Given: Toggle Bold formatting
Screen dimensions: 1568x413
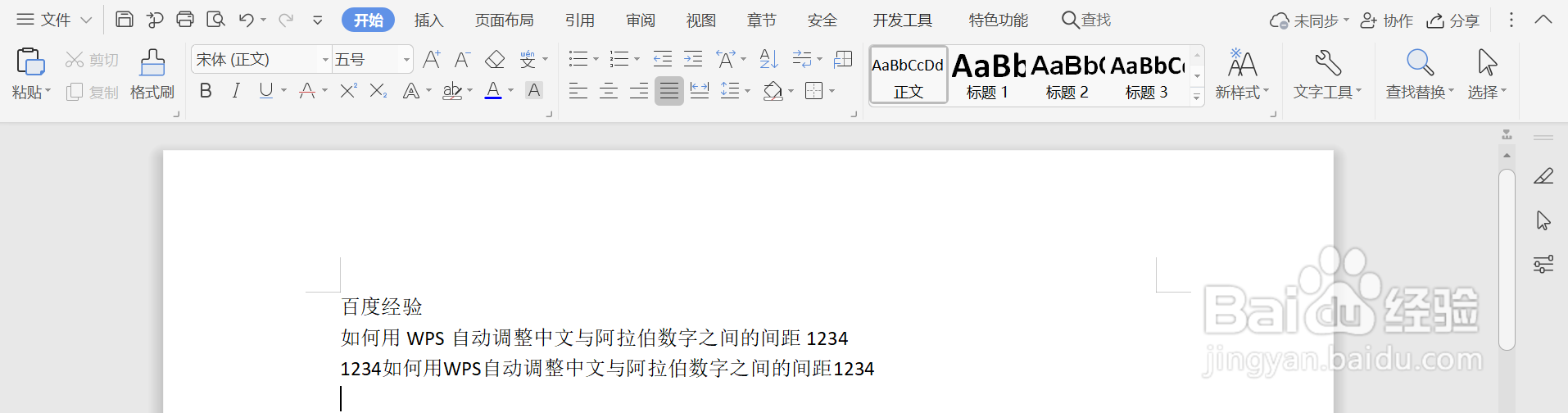Looking at the screenshot, I should click(206, 91).
